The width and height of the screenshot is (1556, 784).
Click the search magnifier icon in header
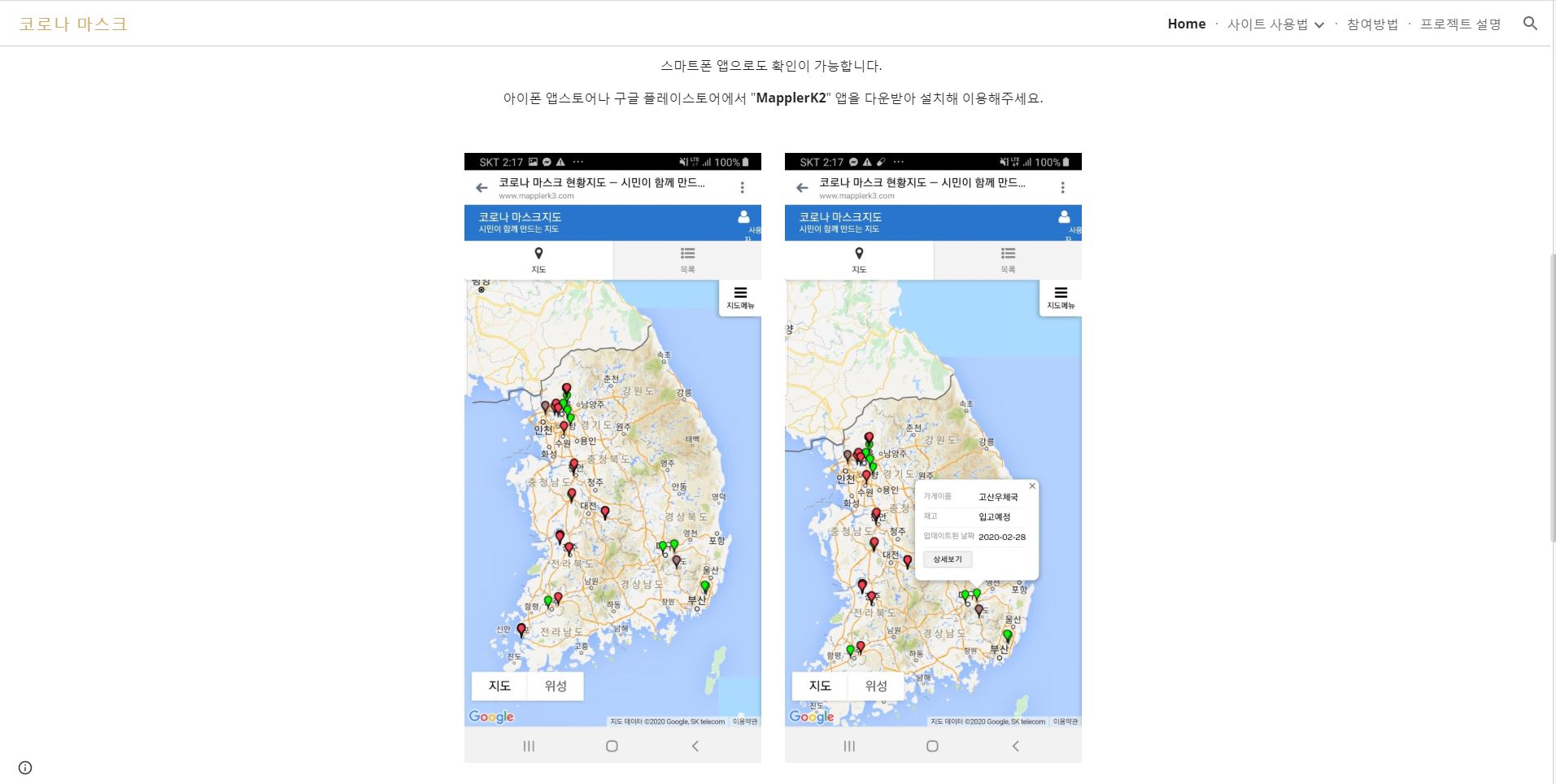1530,24
